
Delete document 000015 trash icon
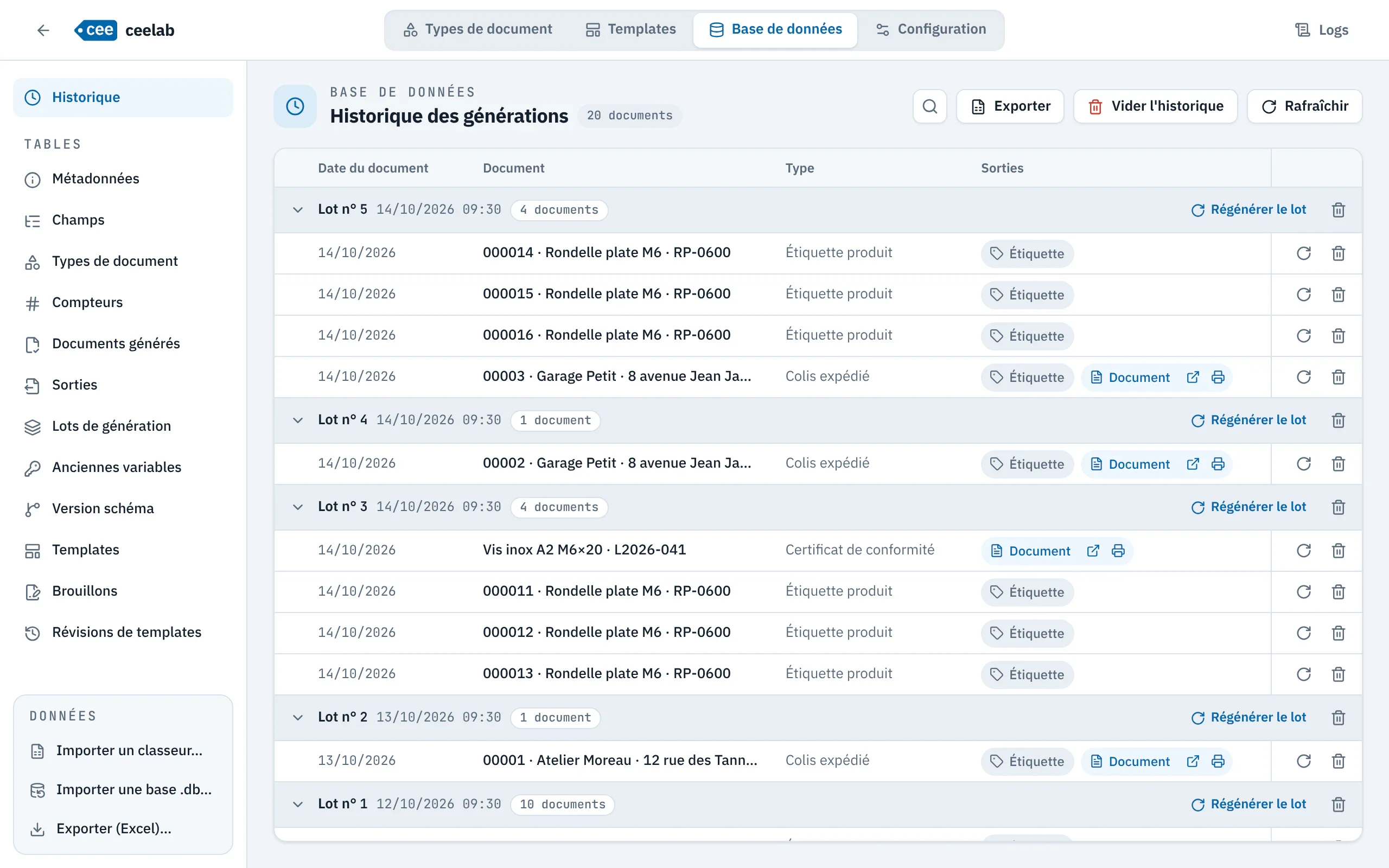click(x=1338, y=295)
